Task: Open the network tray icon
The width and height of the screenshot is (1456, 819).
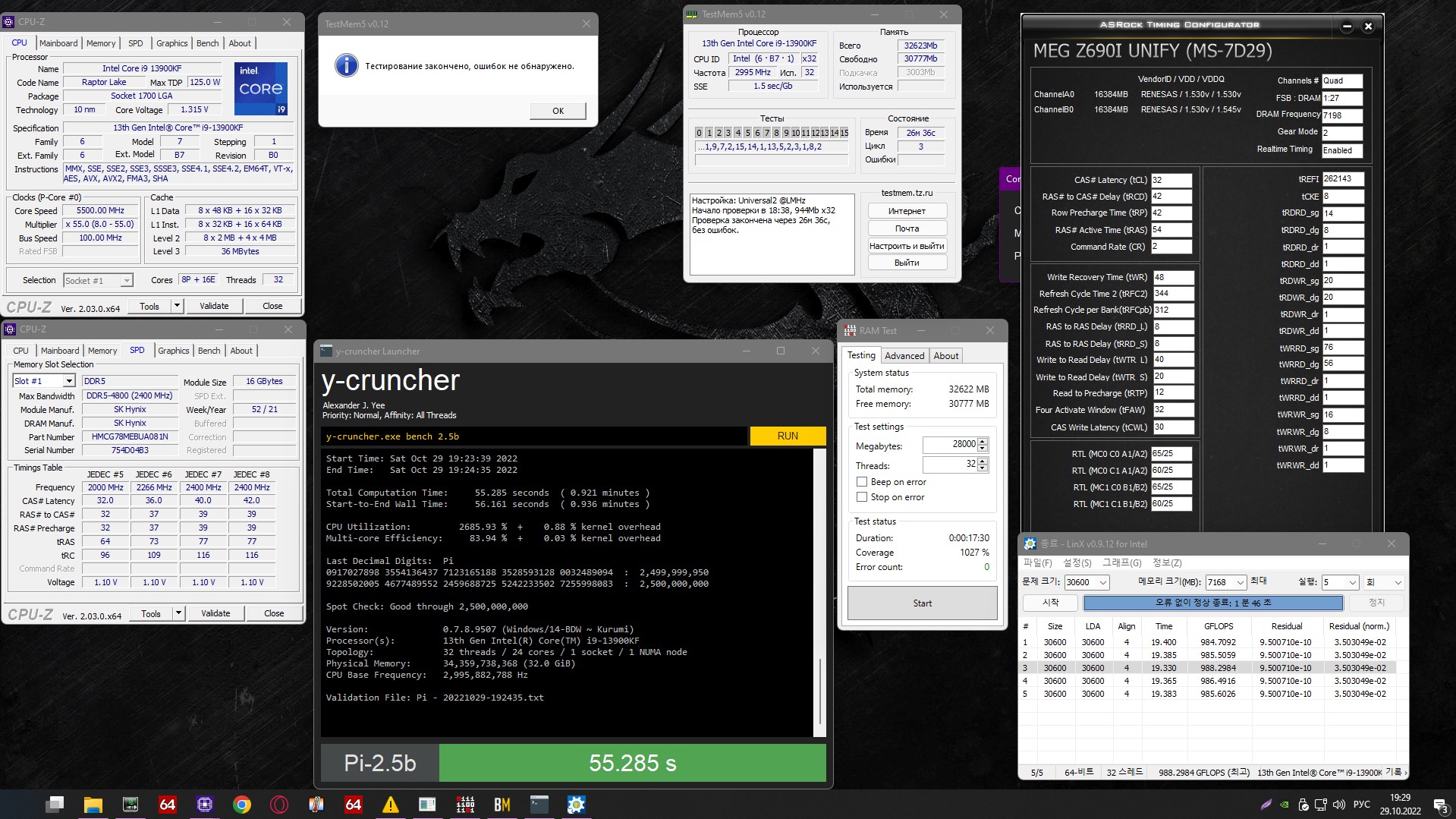Action: point(1320,805)
